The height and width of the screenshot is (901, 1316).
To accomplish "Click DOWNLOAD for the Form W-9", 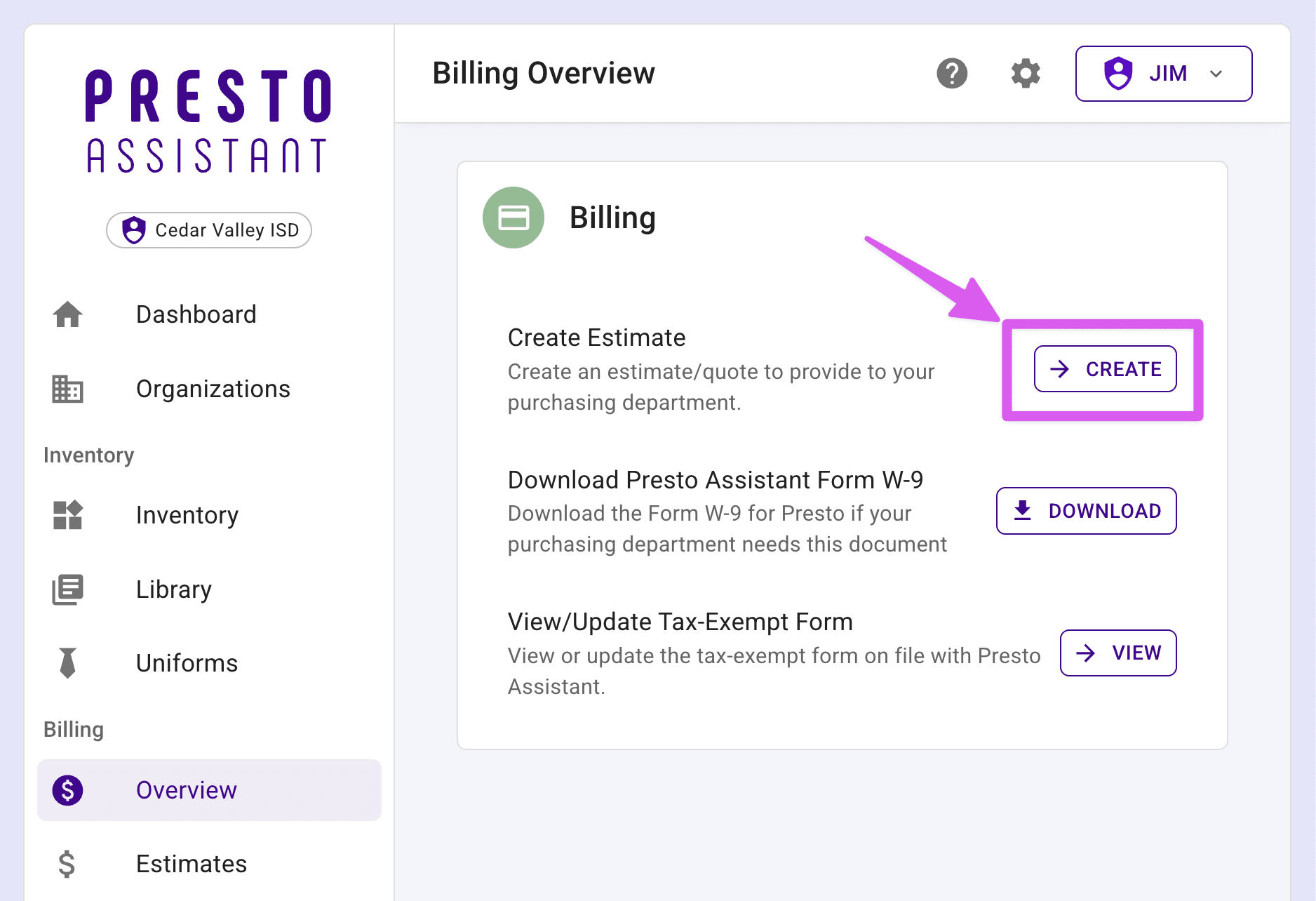I will 1086,511.
